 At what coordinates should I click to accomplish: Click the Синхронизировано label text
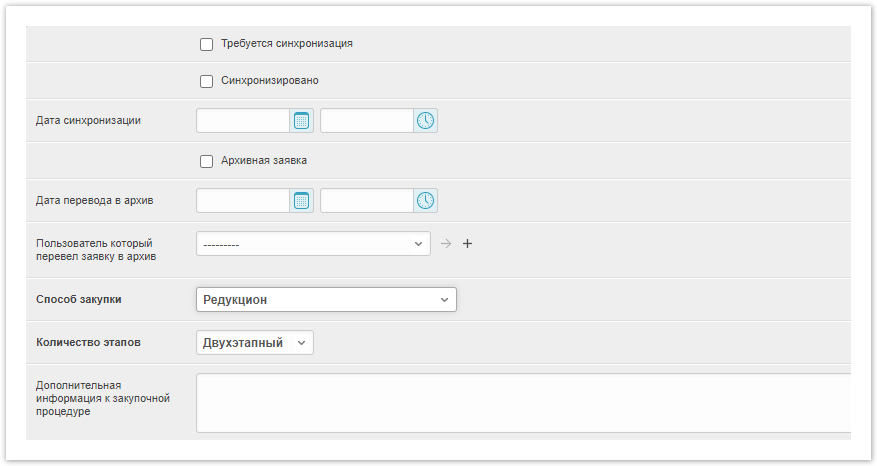tap(270, 81)
